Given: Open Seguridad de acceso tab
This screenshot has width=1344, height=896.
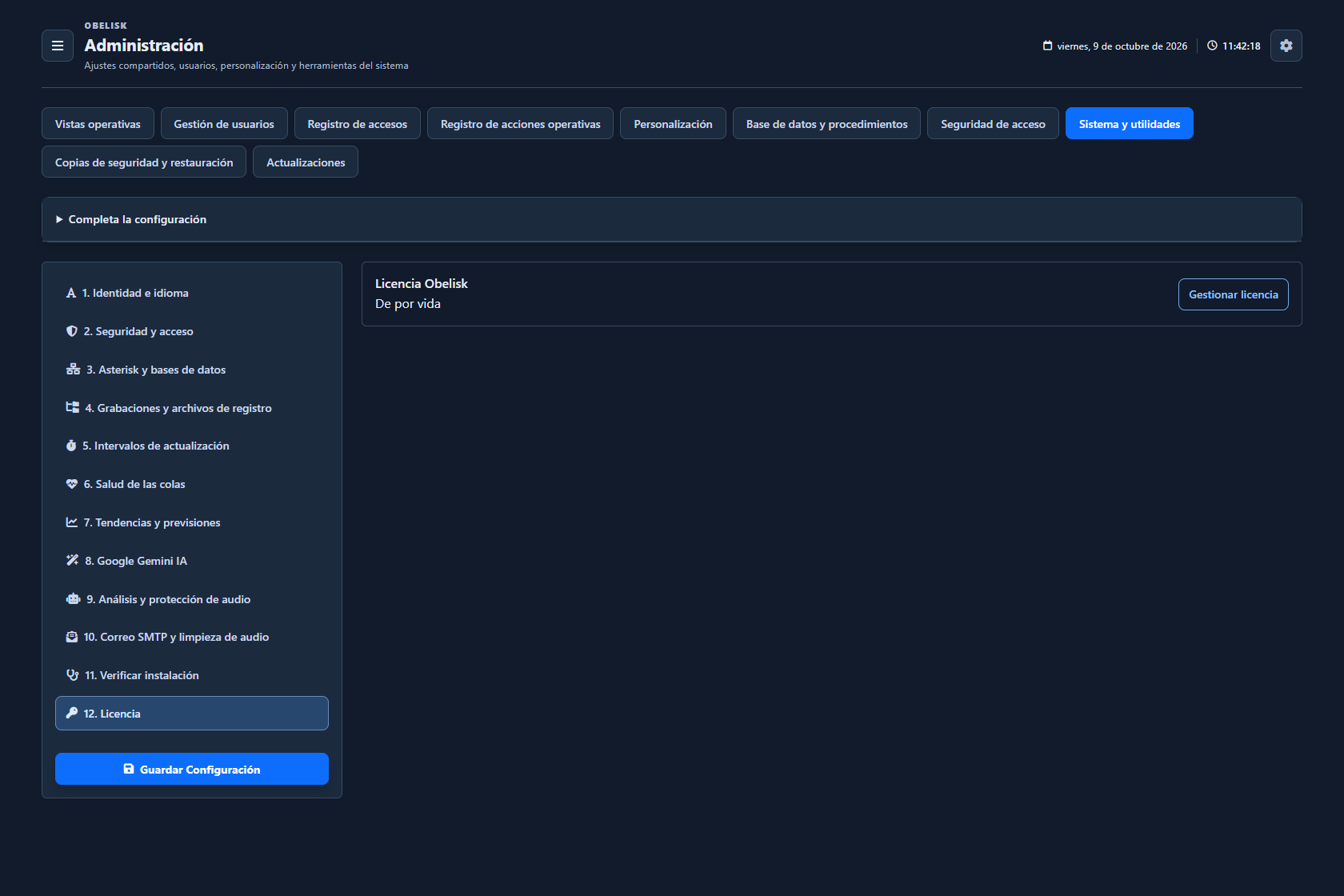Looking at the screenshot, I should [993, 123].
